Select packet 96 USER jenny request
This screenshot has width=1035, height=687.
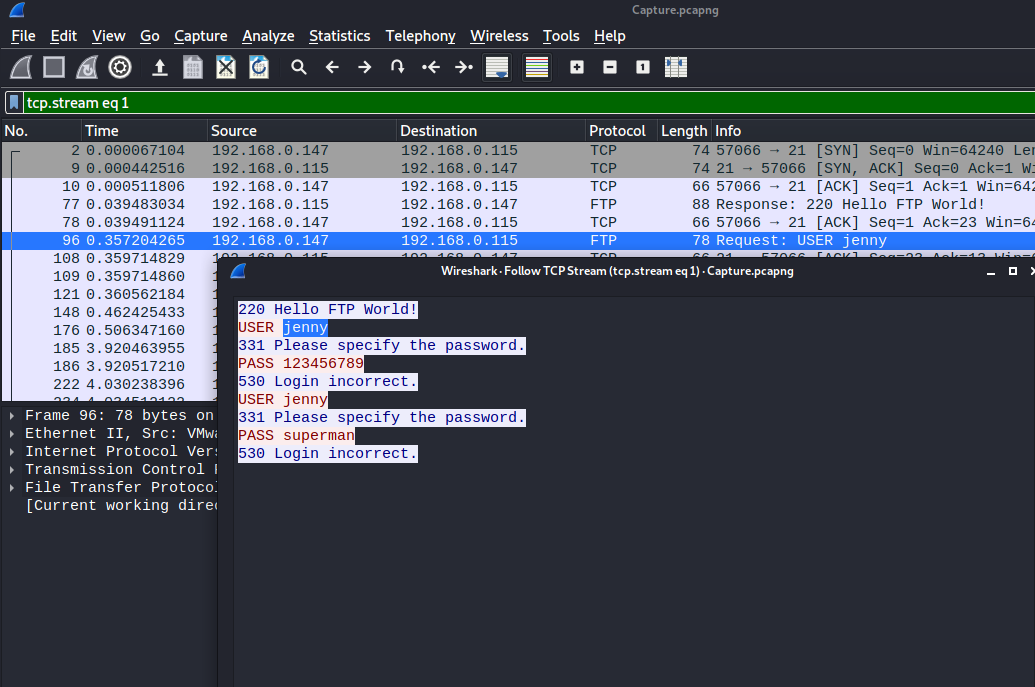[518, 240]
